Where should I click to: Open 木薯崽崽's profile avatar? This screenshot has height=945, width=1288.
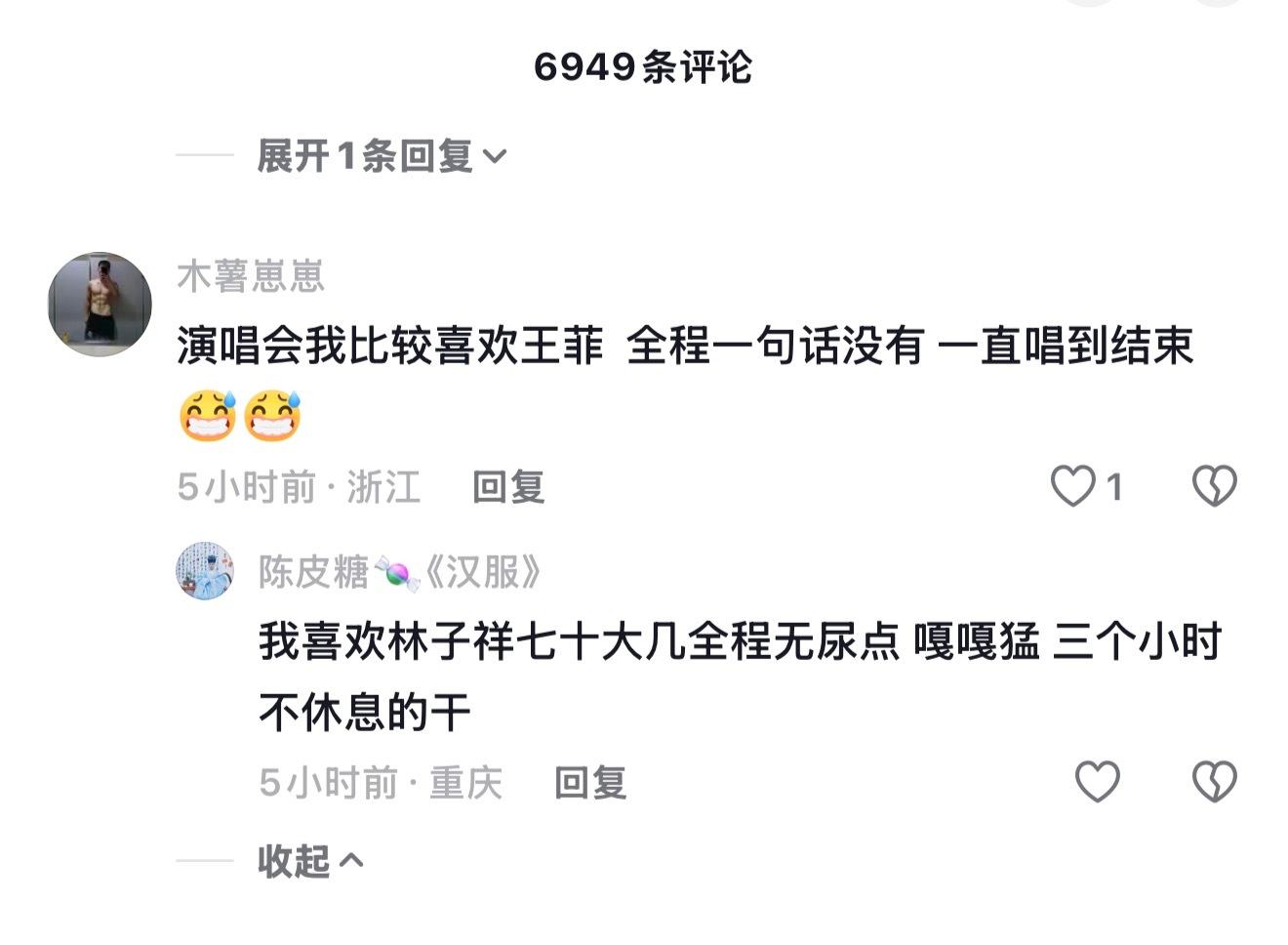[x=100, y=304]
